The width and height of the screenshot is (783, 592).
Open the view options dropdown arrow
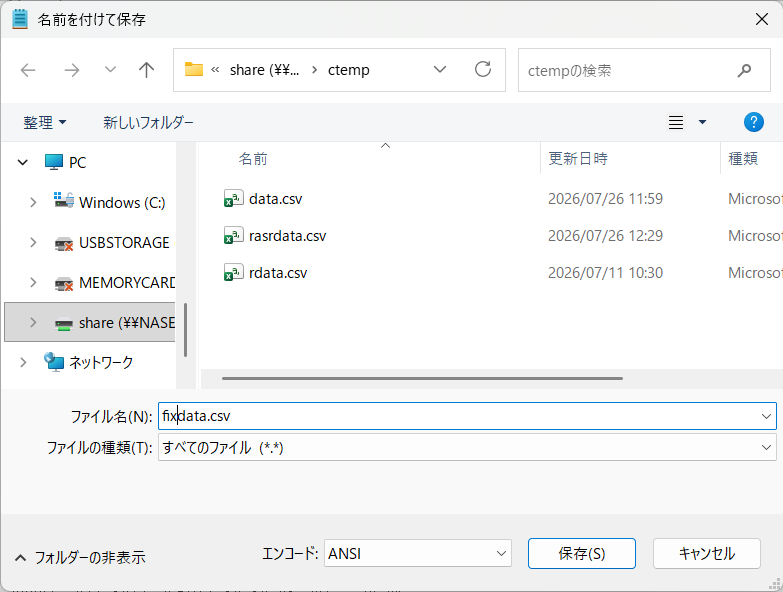pos(702,122)
